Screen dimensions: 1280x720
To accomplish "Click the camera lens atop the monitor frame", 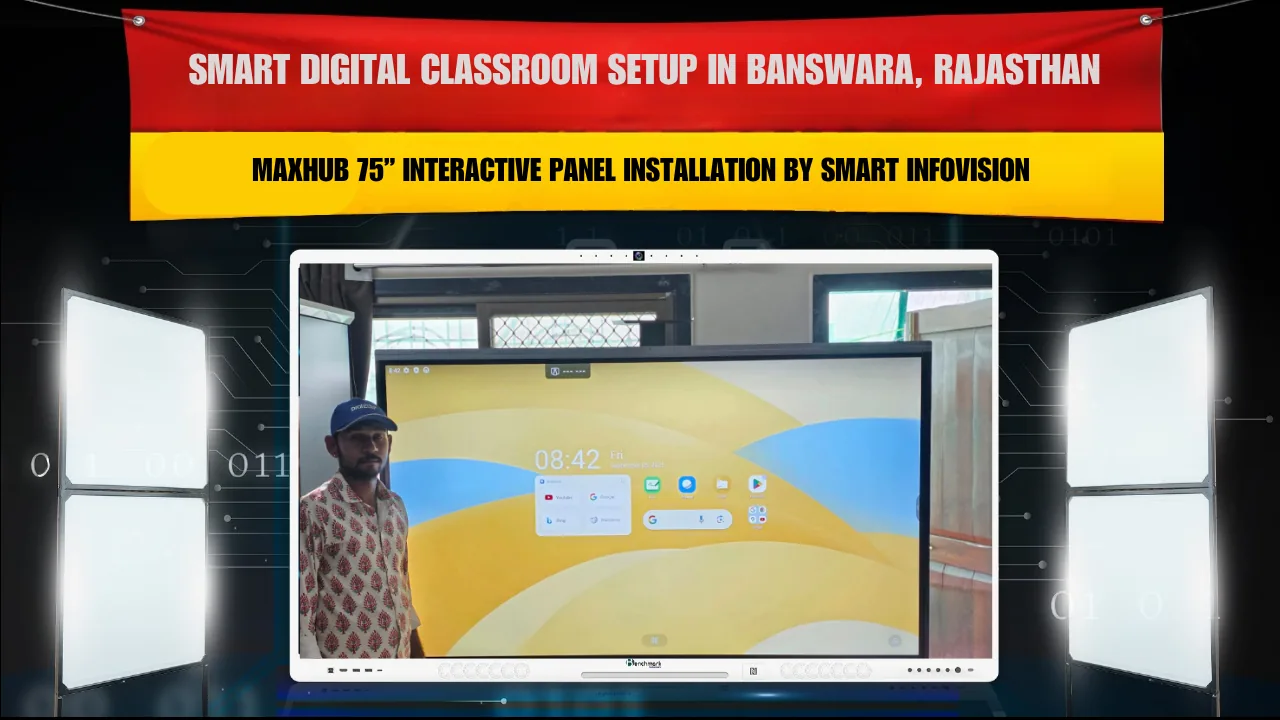I will tap(639, 256).
